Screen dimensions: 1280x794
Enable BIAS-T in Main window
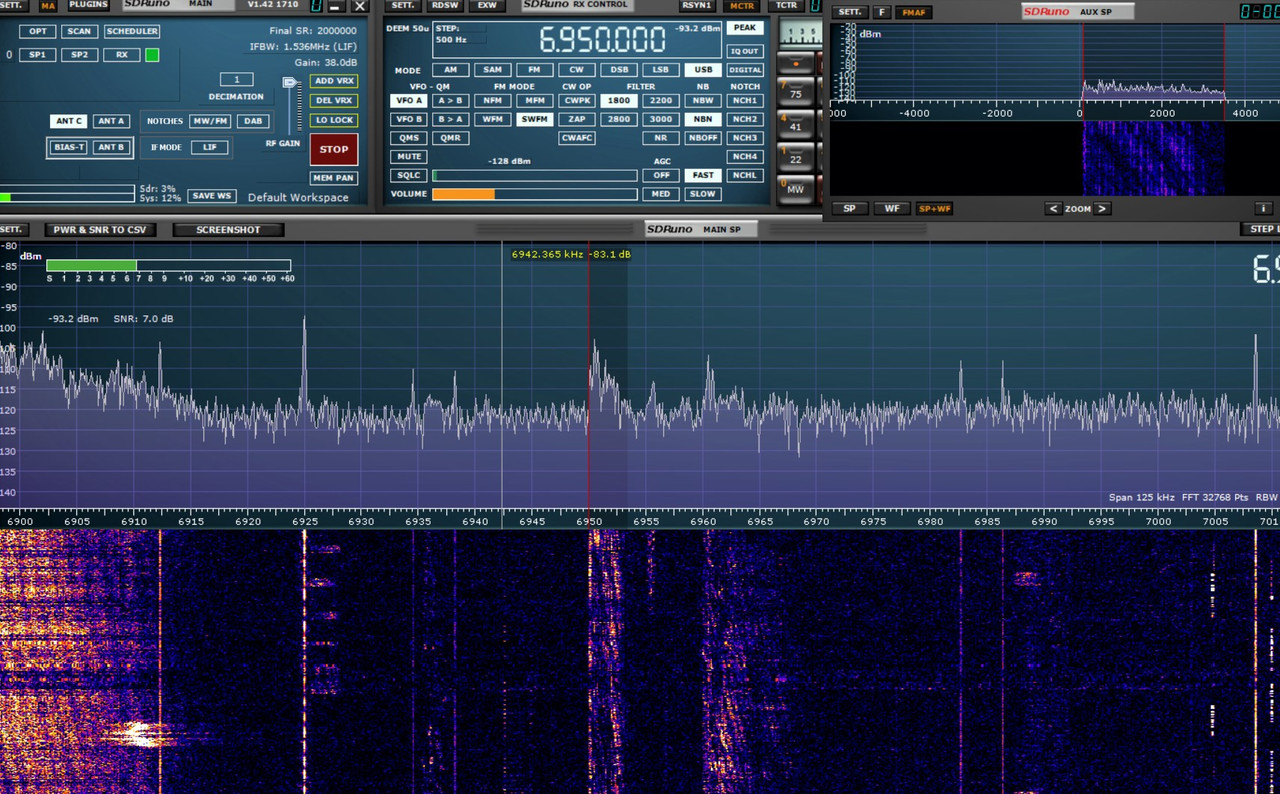point(70,147)
